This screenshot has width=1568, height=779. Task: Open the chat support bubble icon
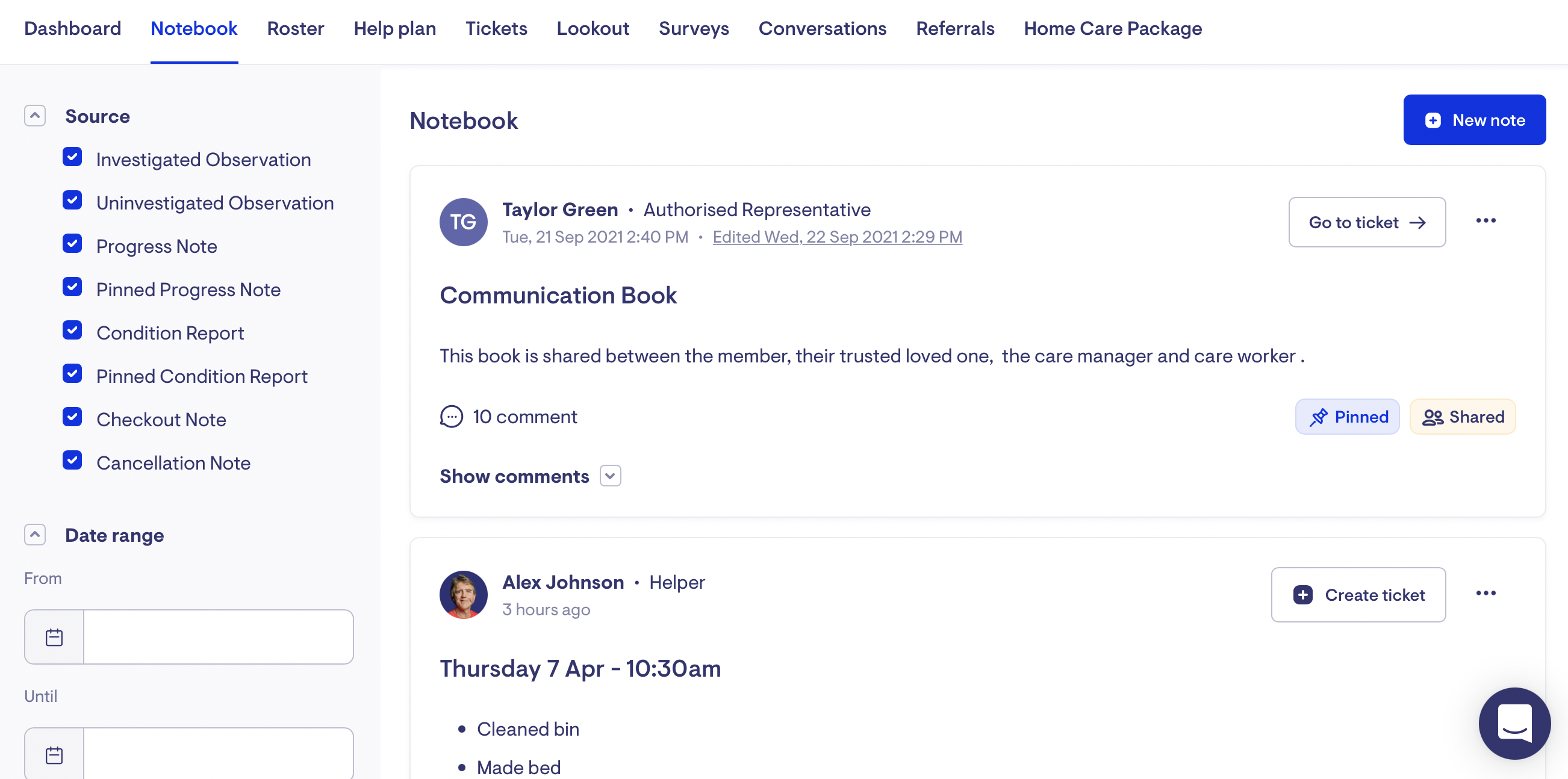(1514, 722)
